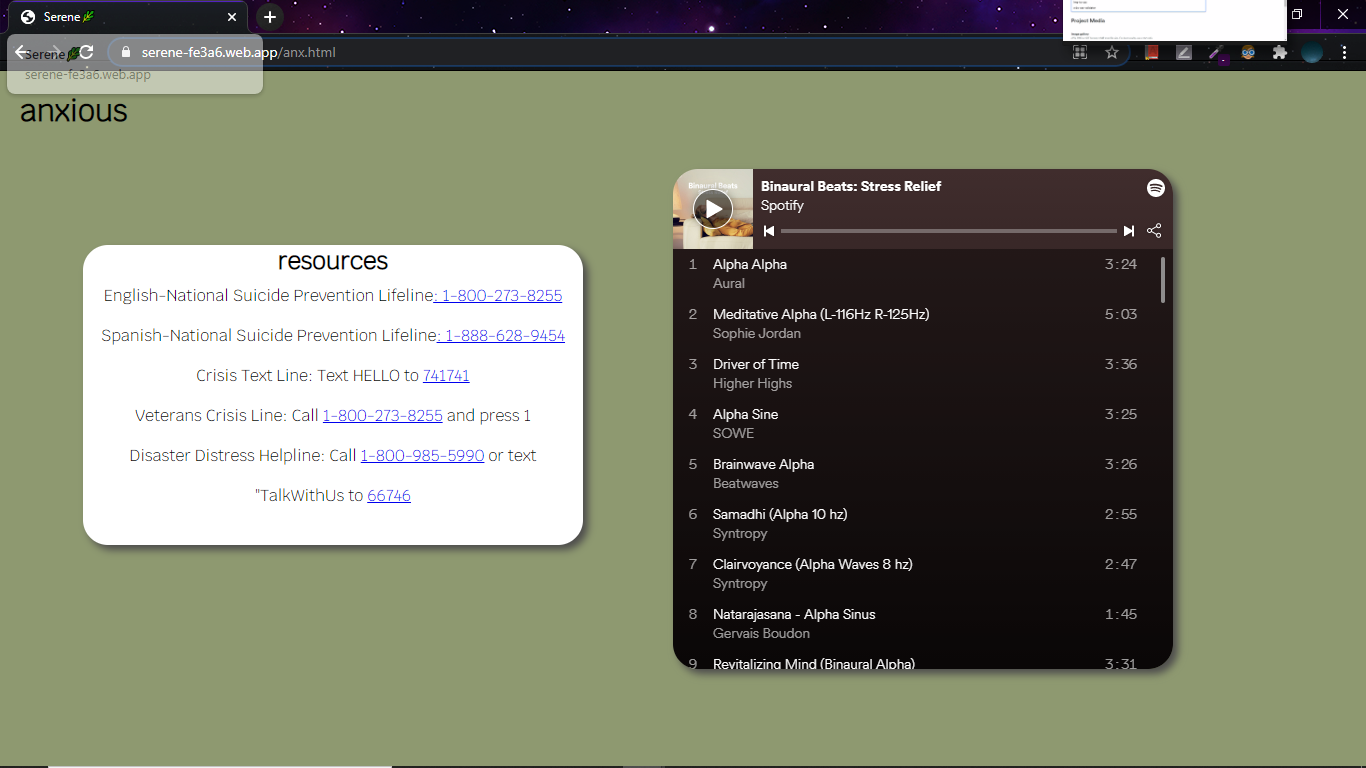The width and height of the screenshot is (1366, 768).
Task: Restore down the Chrome window
Action: click(1298, 14)
